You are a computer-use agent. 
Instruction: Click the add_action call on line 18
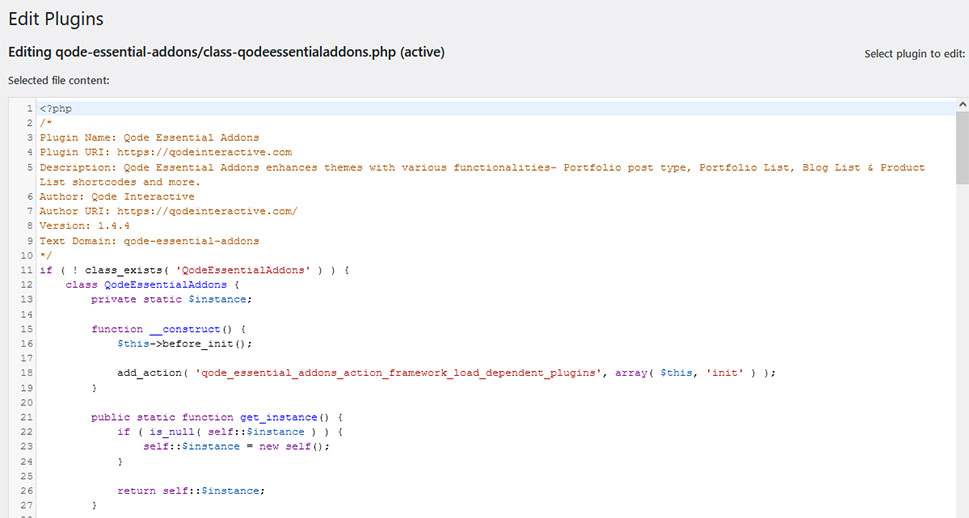(446, 373)
